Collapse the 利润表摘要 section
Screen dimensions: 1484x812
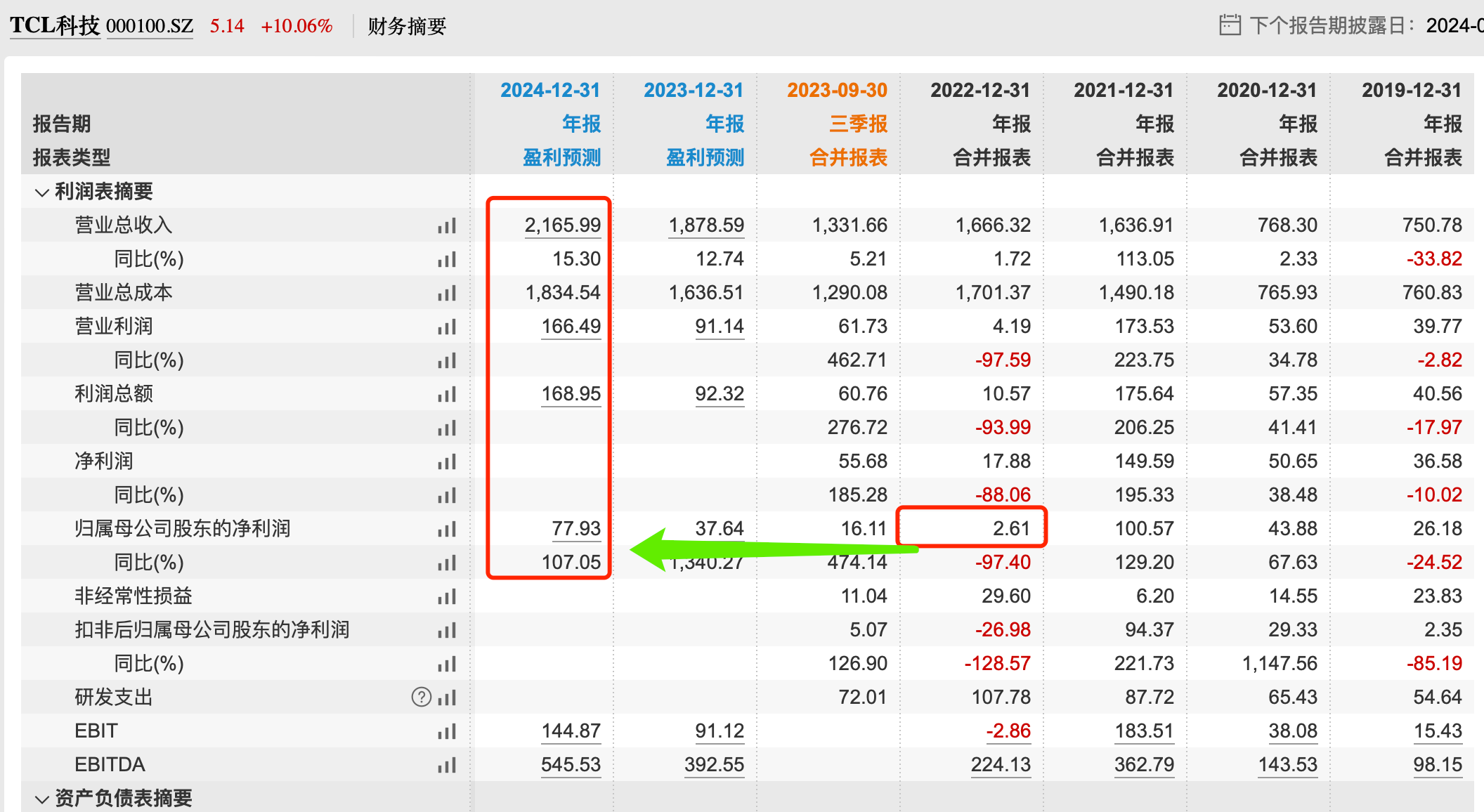(42, 192)
